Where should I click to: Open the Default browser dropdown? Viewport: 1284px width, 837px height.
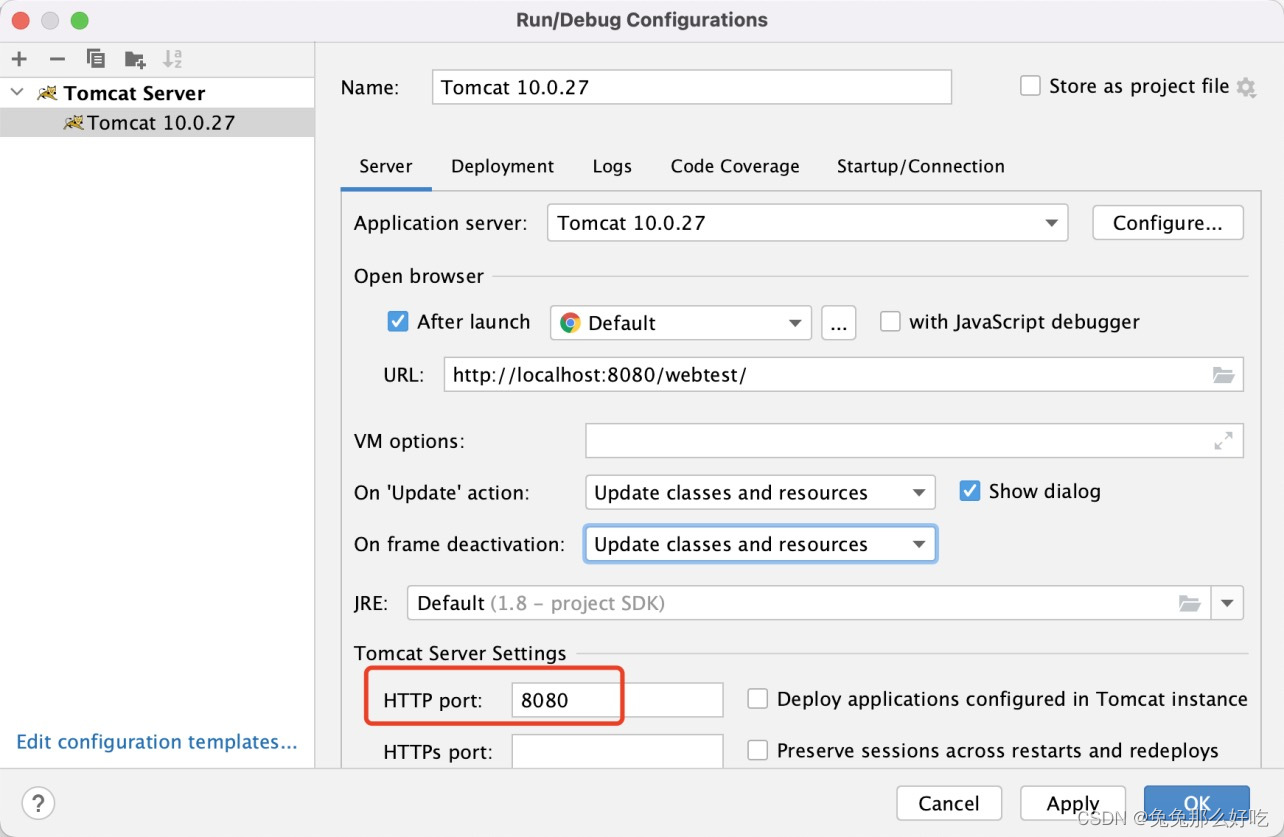click(x=680, y=323)
